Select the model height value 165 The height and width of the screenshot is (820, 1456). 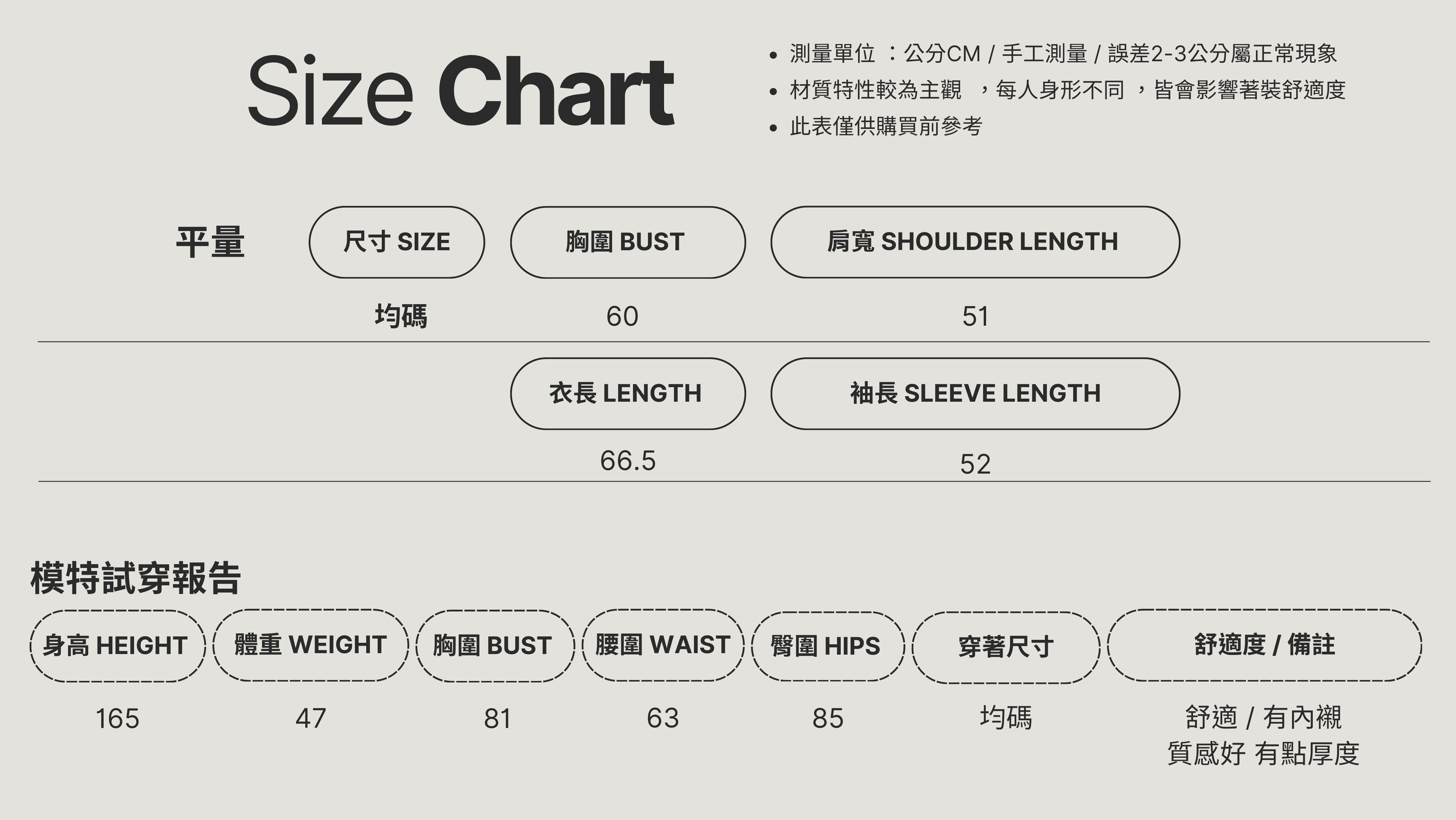tap(117, 719)
